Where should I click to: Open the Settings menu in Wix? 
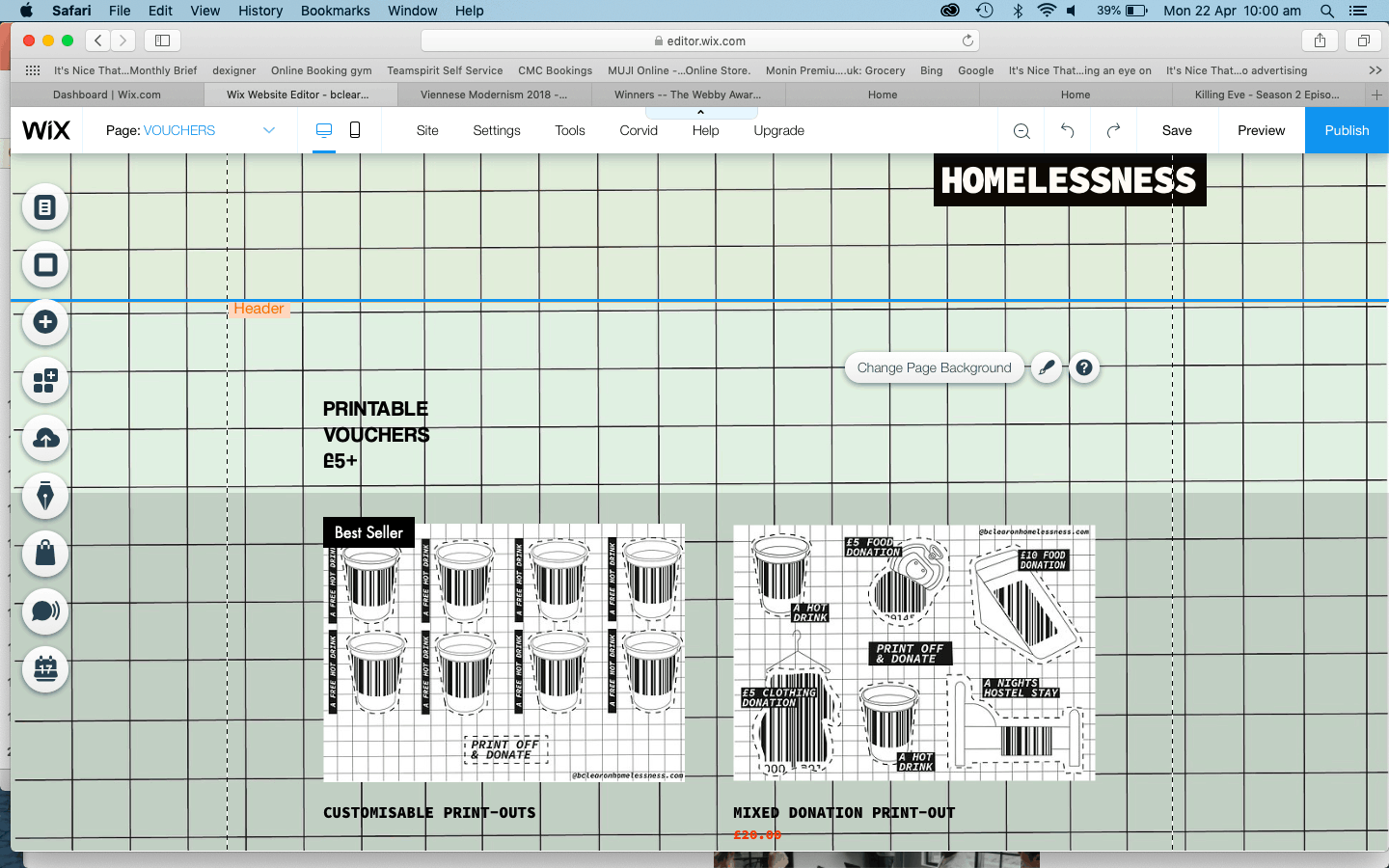pos(497,130)
